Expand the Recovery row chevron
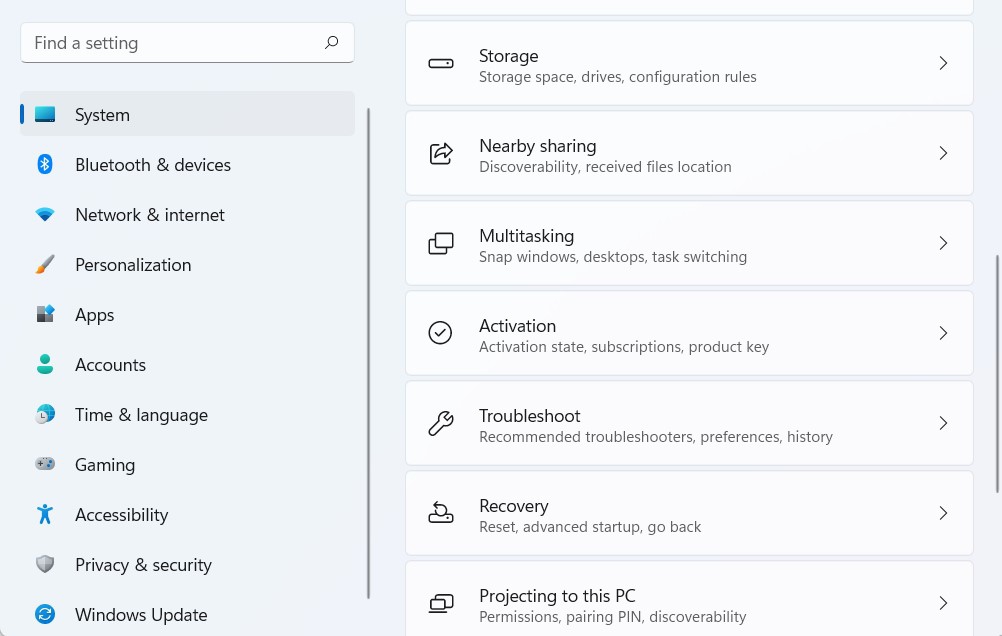The image size is (1002, 636). point(942,513)
